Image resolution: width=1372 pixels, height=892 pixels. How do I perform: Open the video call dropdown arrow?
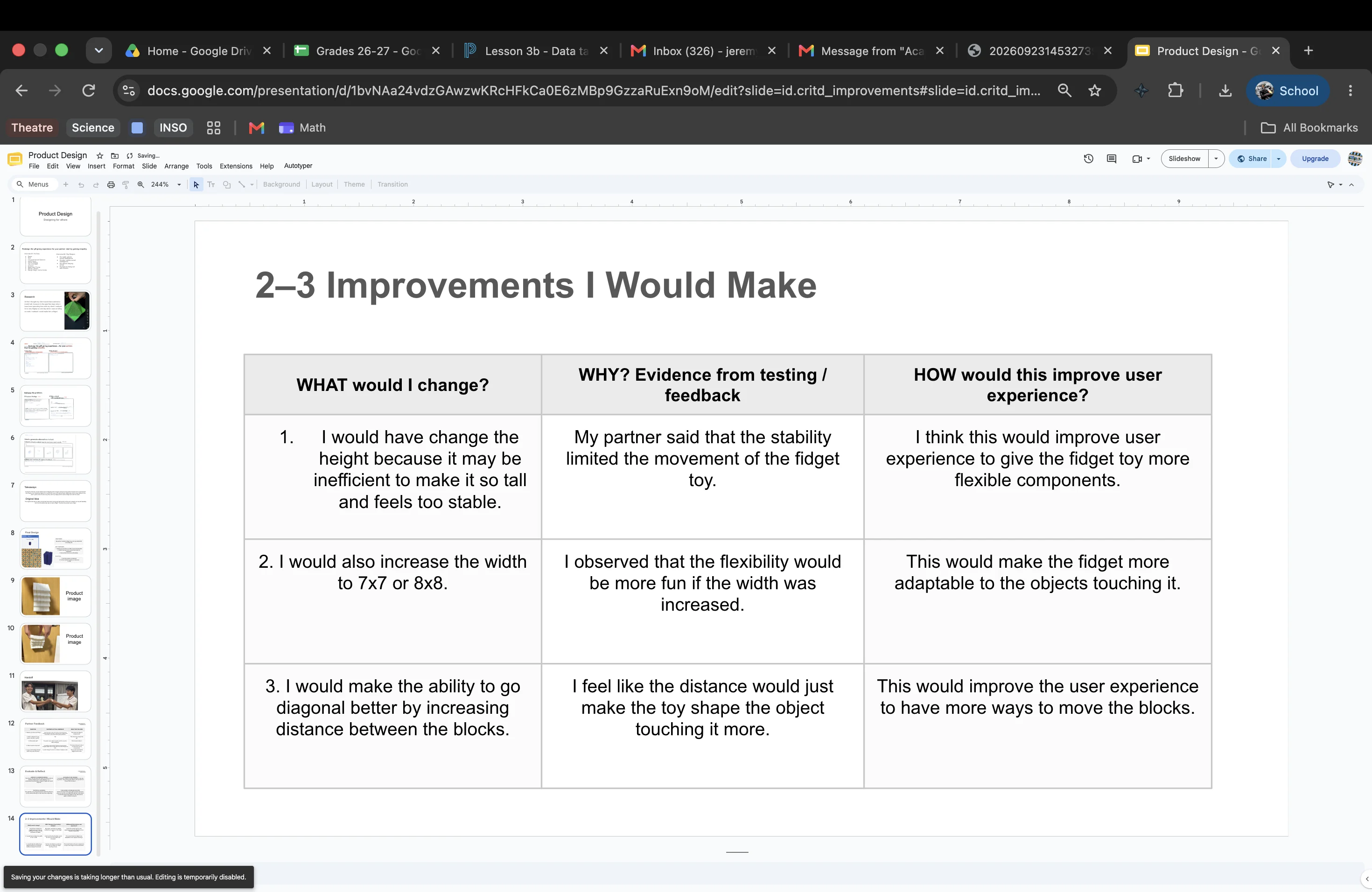(x=1148, y=159)
